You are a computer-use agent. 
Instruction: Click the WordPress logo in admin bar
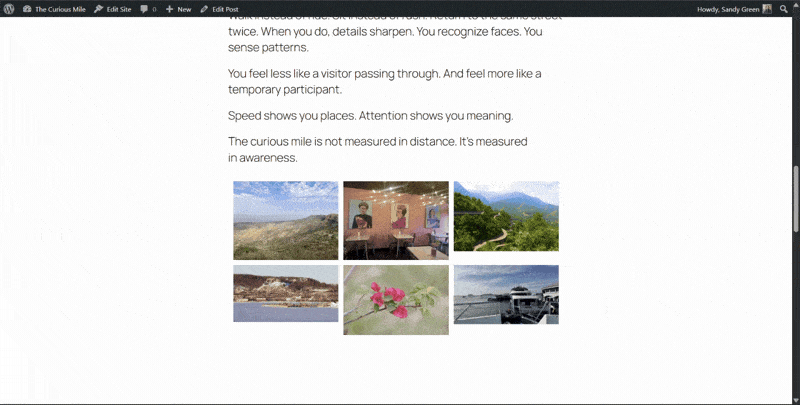(9, 8)
